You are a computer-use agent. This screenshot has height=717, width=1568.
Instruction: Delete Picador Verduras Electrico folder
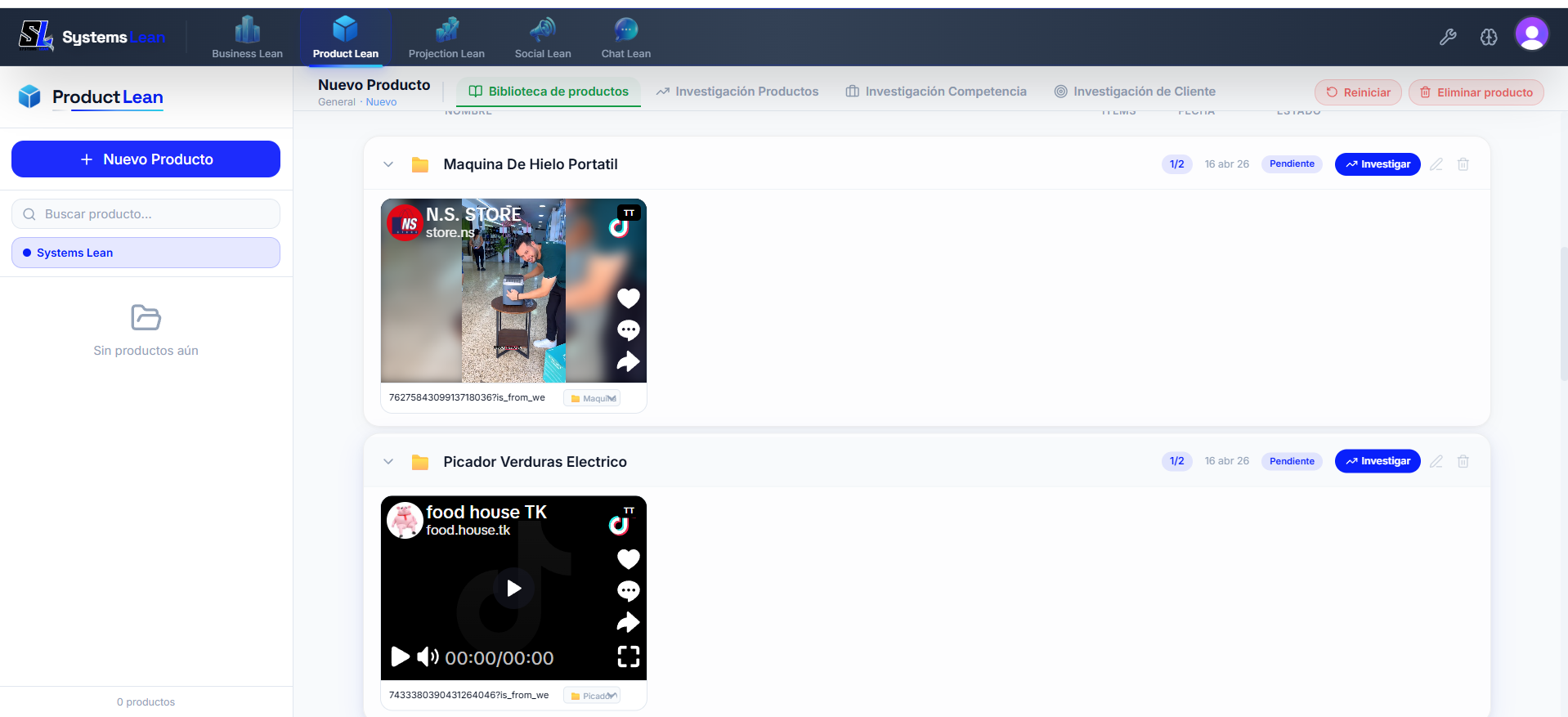1463,461
